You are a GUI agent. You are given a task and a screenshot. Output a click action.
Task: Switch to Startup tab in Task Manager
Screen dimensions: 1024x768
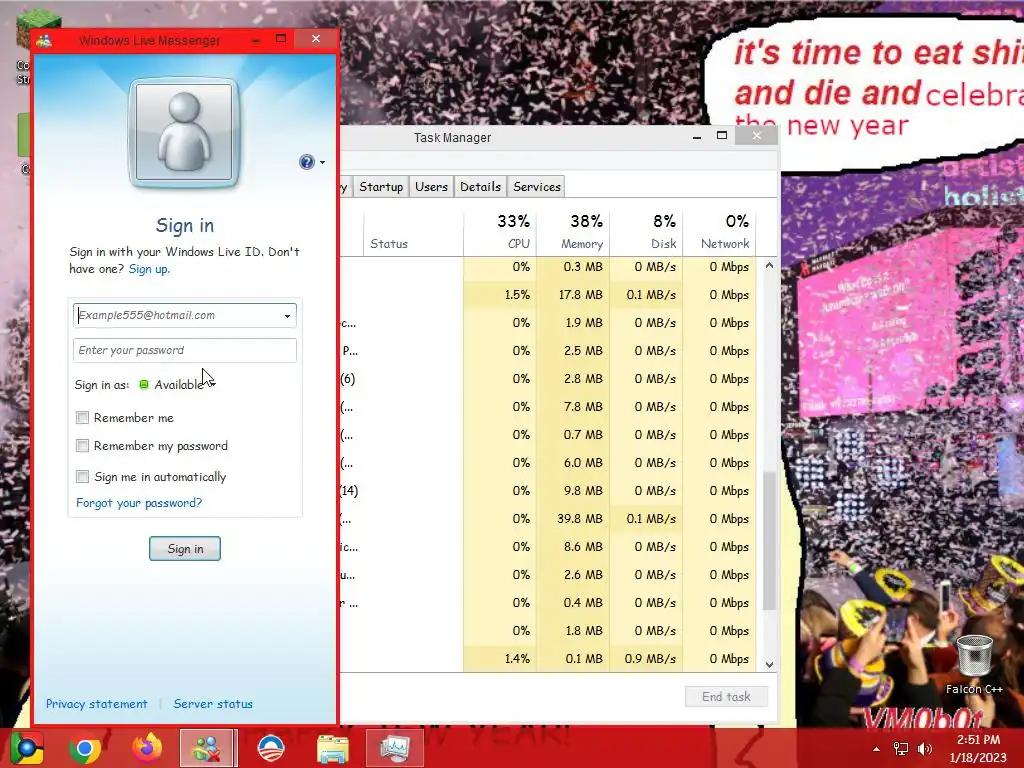click(381, 187)
